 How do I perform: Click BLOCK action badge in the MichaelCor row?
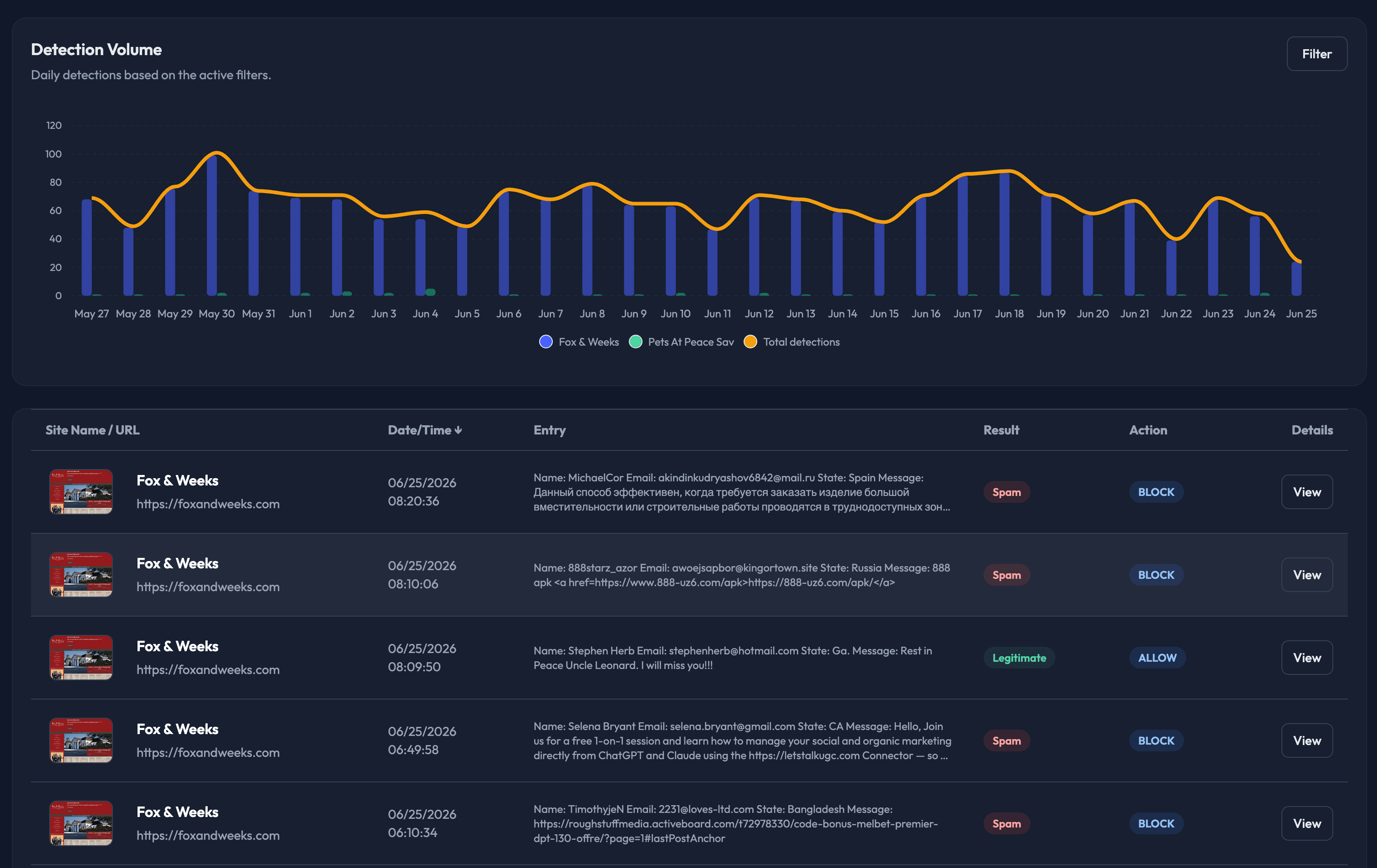[1156, 492]
